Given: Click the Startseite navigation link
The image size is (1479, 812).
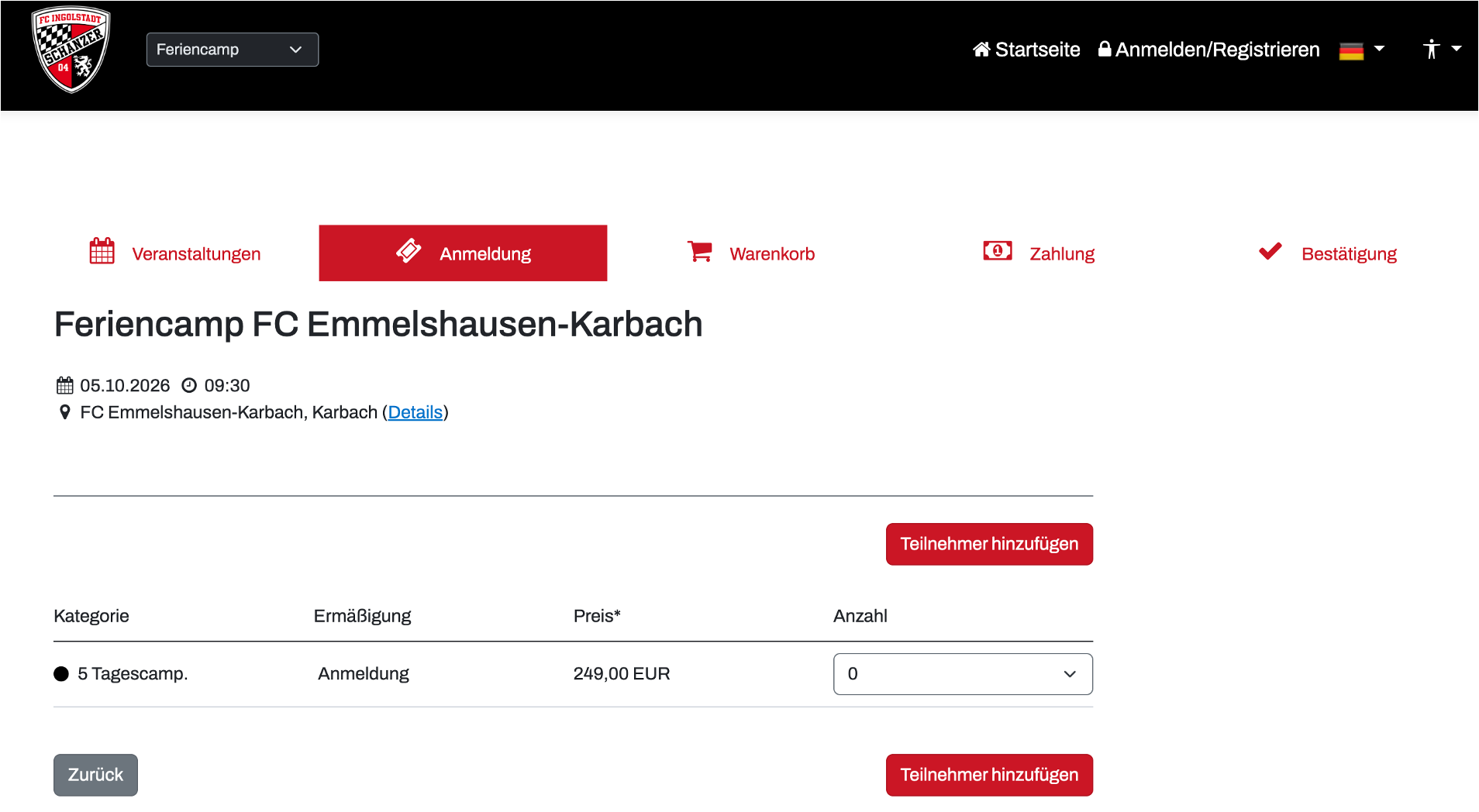Looking at the screenshot, I should coord(1037,50).
